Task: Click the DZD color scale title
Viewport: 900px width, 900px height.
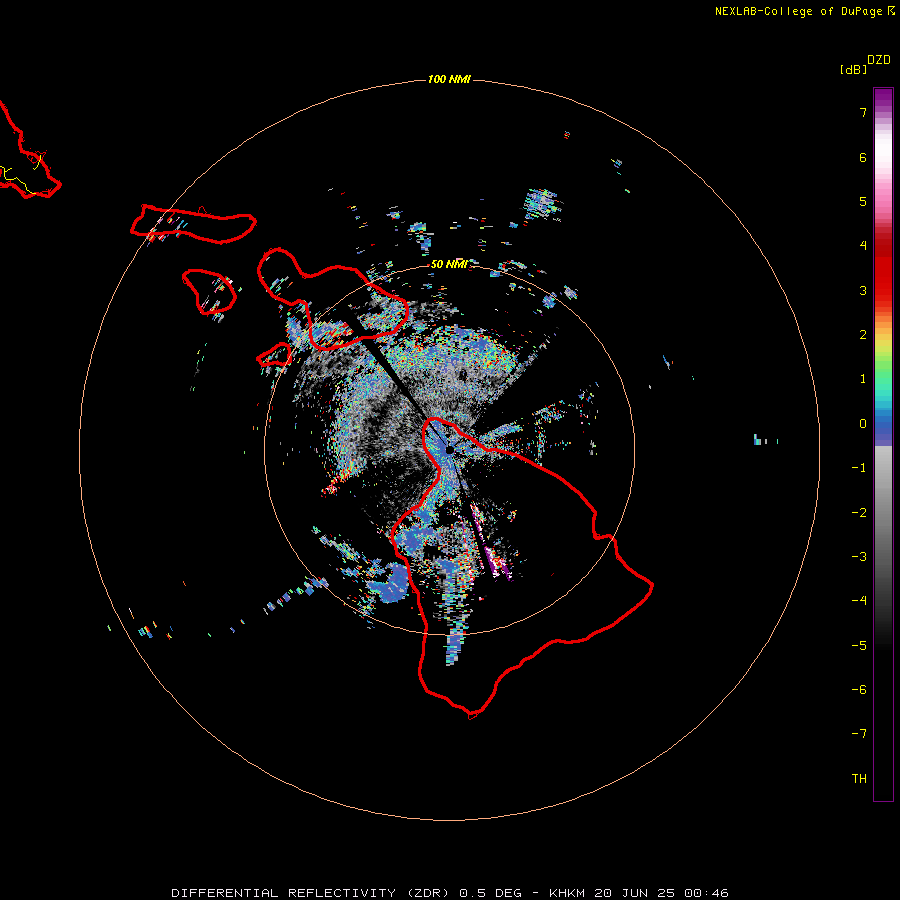Action: pyautogui.click(x=879, y=60)
